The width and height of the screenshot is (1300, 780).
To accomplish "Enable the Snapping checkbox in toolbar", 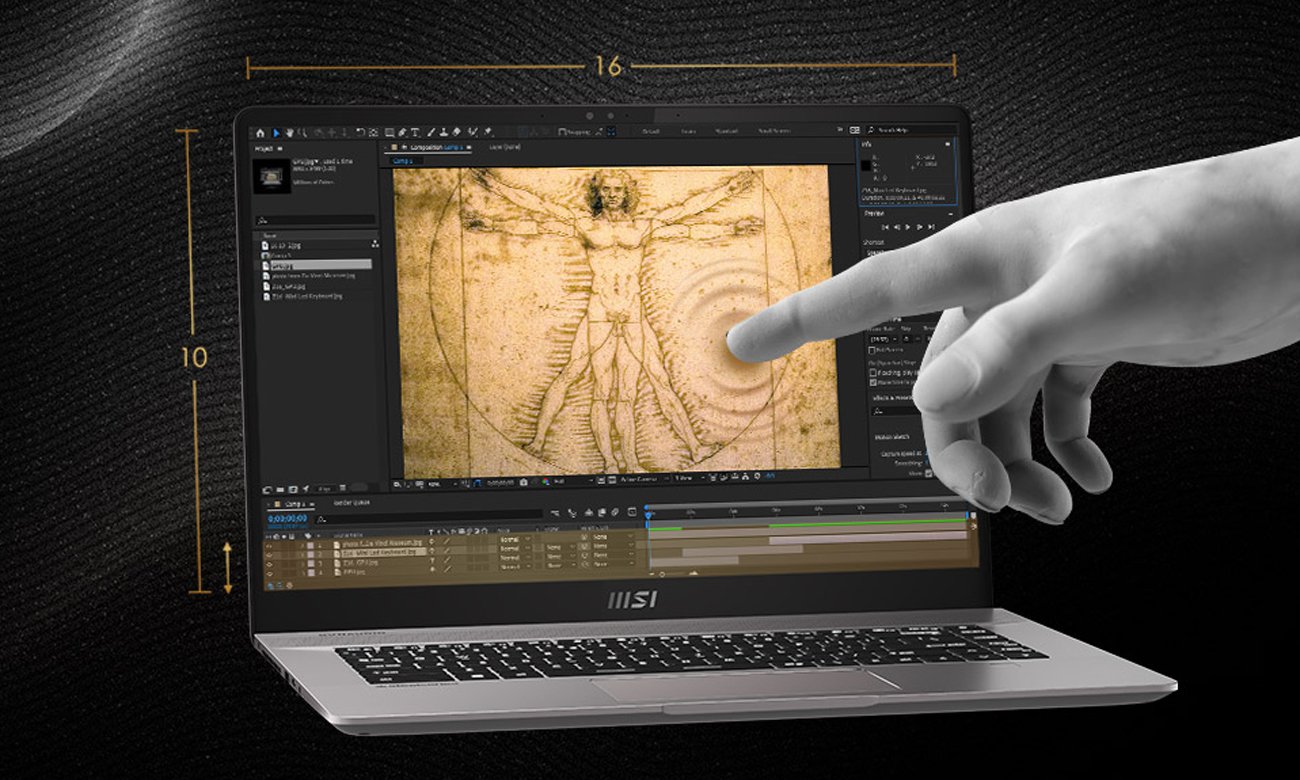I will 562,132.
